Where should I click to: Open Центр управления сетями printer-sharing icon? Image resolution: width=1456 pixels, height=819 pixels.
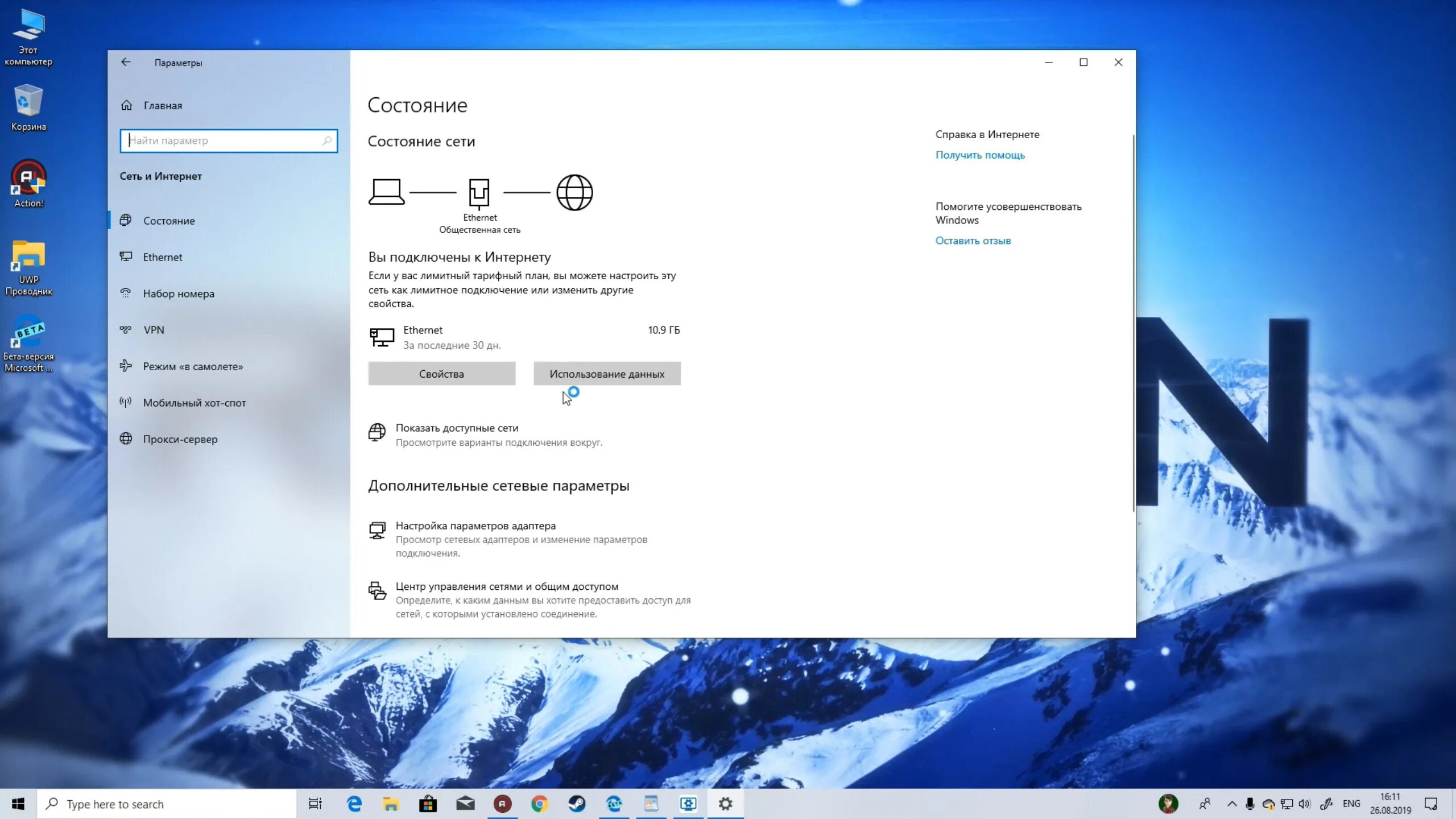(x=378, y=591)
